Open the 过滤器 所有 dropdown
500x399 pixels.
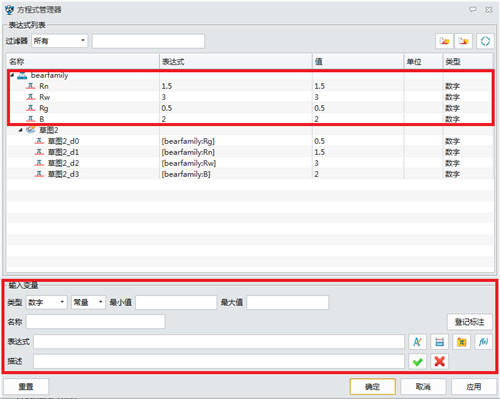click(60, 41)
